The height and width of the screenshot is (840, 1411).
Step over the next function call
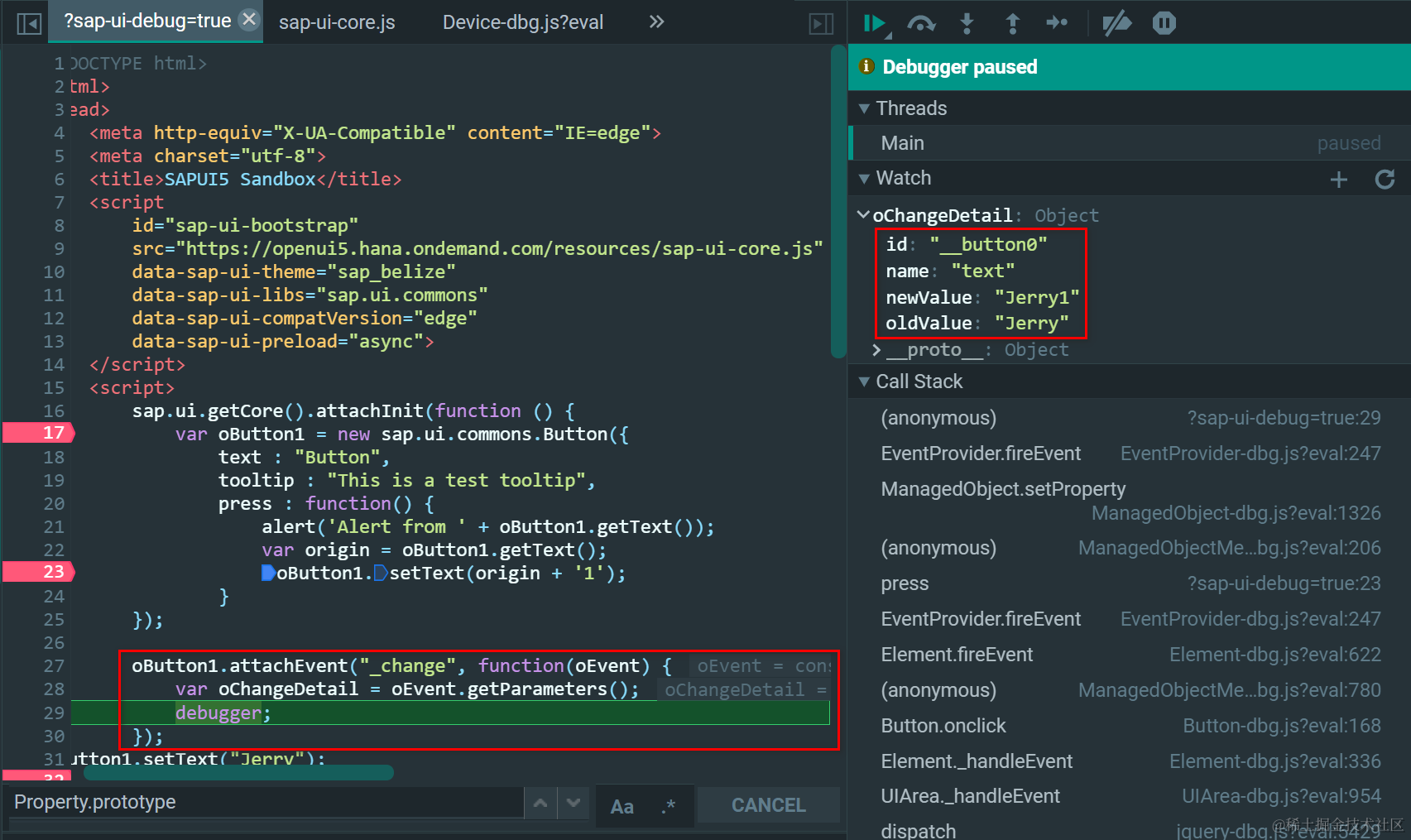pos(921,23)
